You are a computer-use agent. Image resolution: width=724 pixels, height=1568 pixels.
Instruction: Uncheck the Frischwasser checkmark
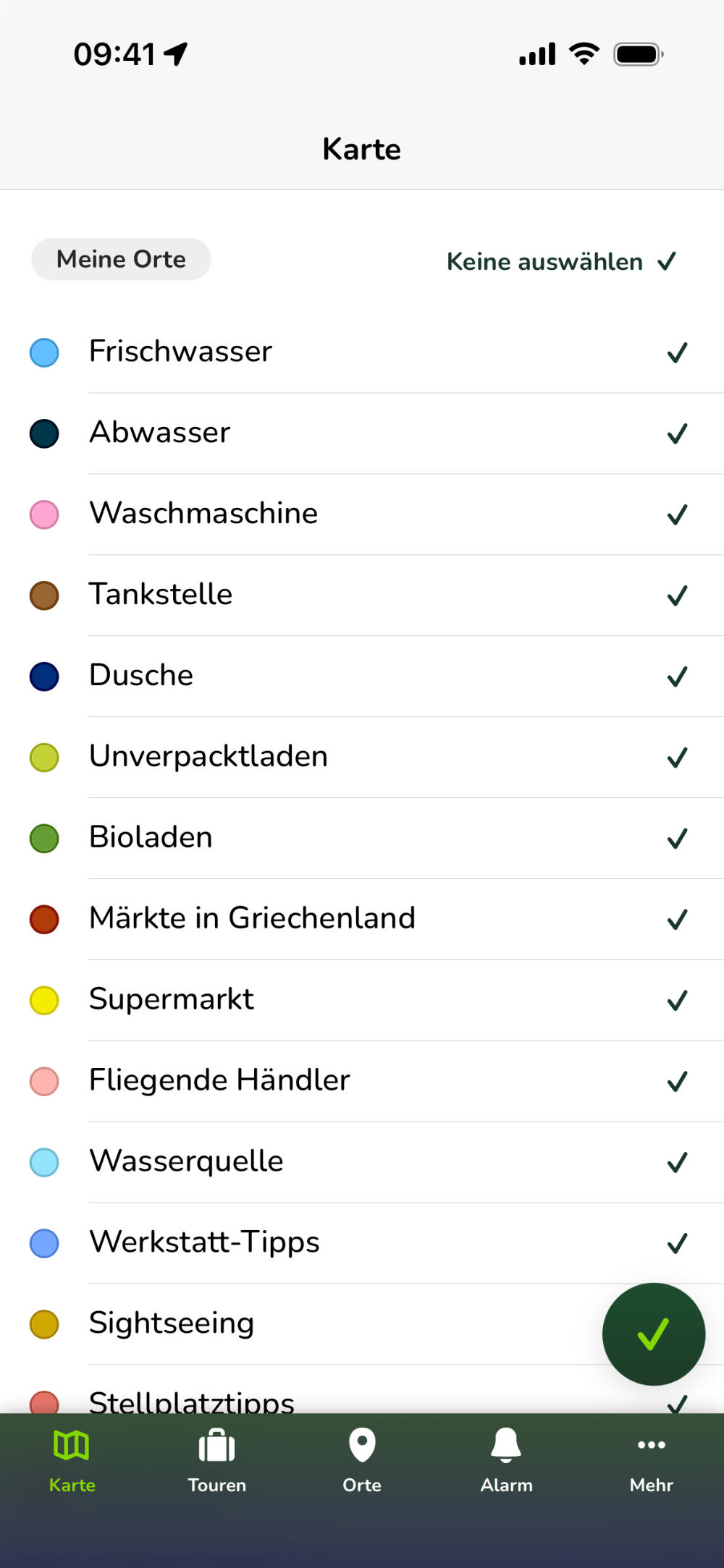[x=677, y=352]
